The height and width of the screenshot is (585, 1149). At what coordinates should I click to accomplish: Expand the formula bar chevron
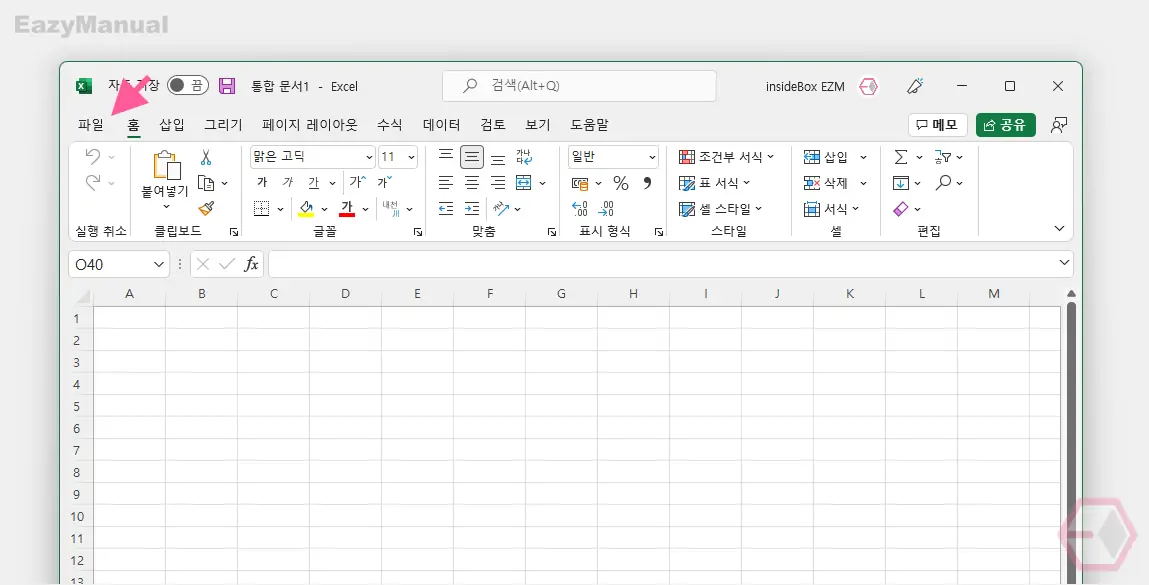(1064, 262)
